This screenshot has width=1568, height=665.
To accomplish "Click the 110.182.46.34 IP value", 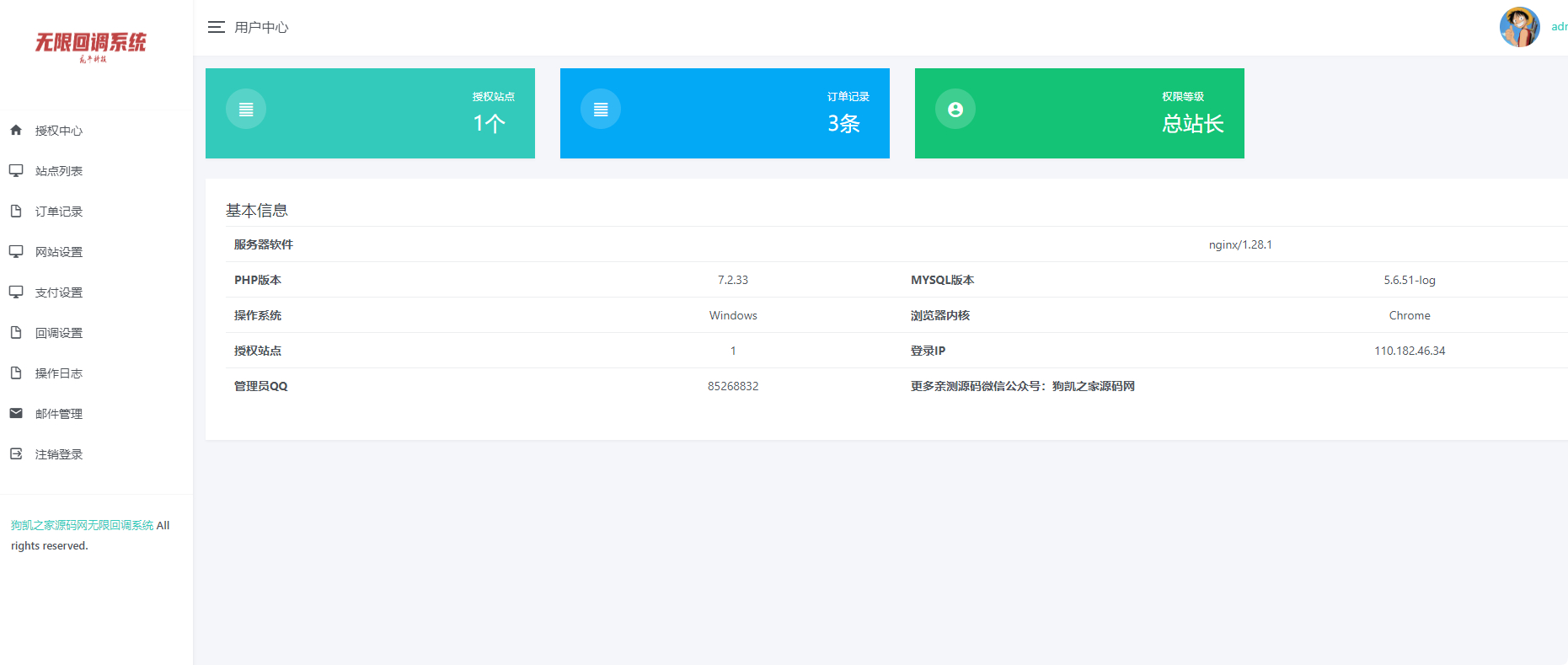I will (x=1410, y=351).
